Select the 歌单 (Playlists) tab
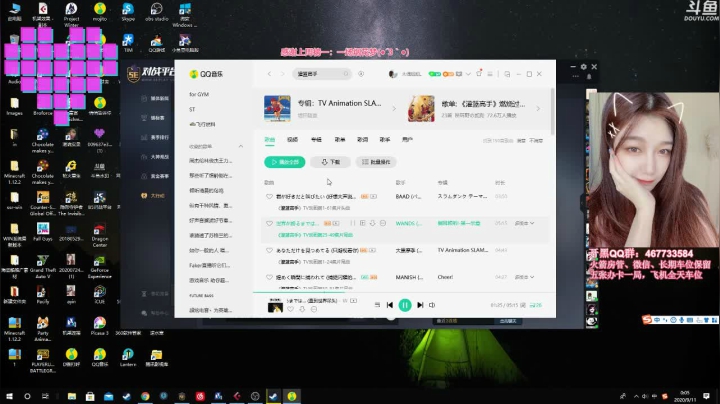The height and width of the screenshot is (404, 720). pos(340,140)
